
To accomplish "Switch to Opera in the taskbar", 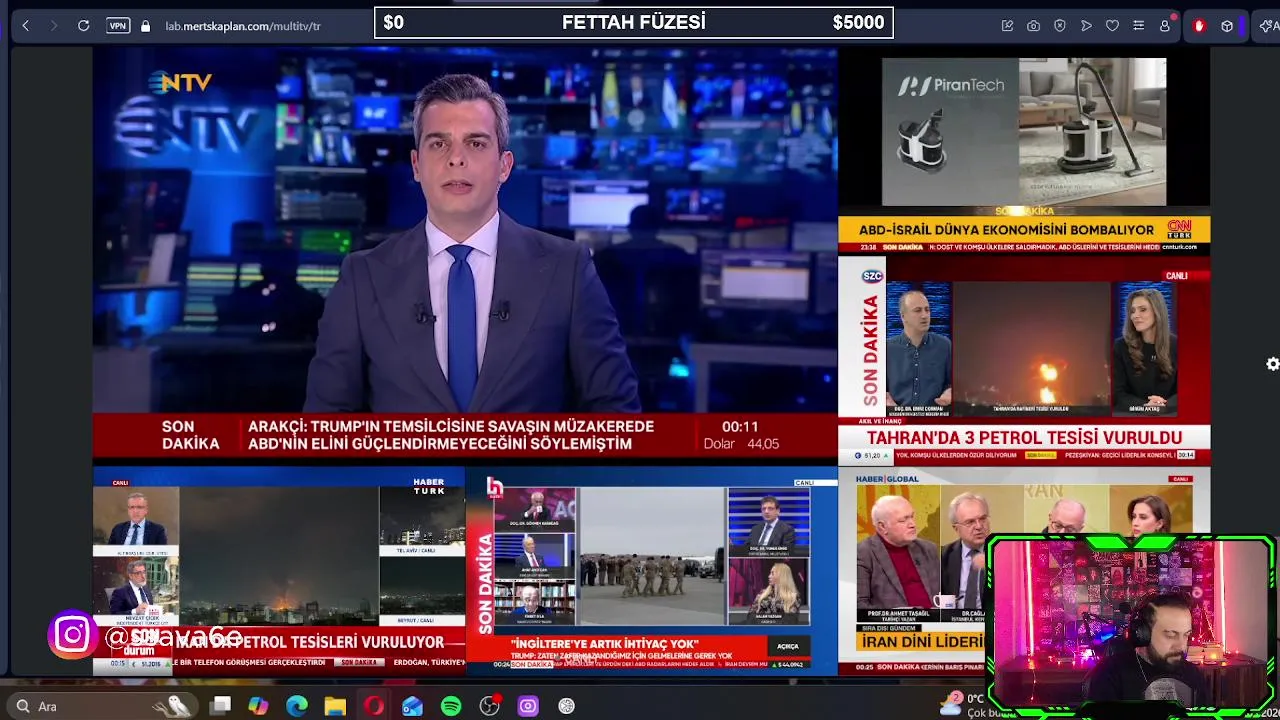I will pyautogui.click(x=374, y=706).
